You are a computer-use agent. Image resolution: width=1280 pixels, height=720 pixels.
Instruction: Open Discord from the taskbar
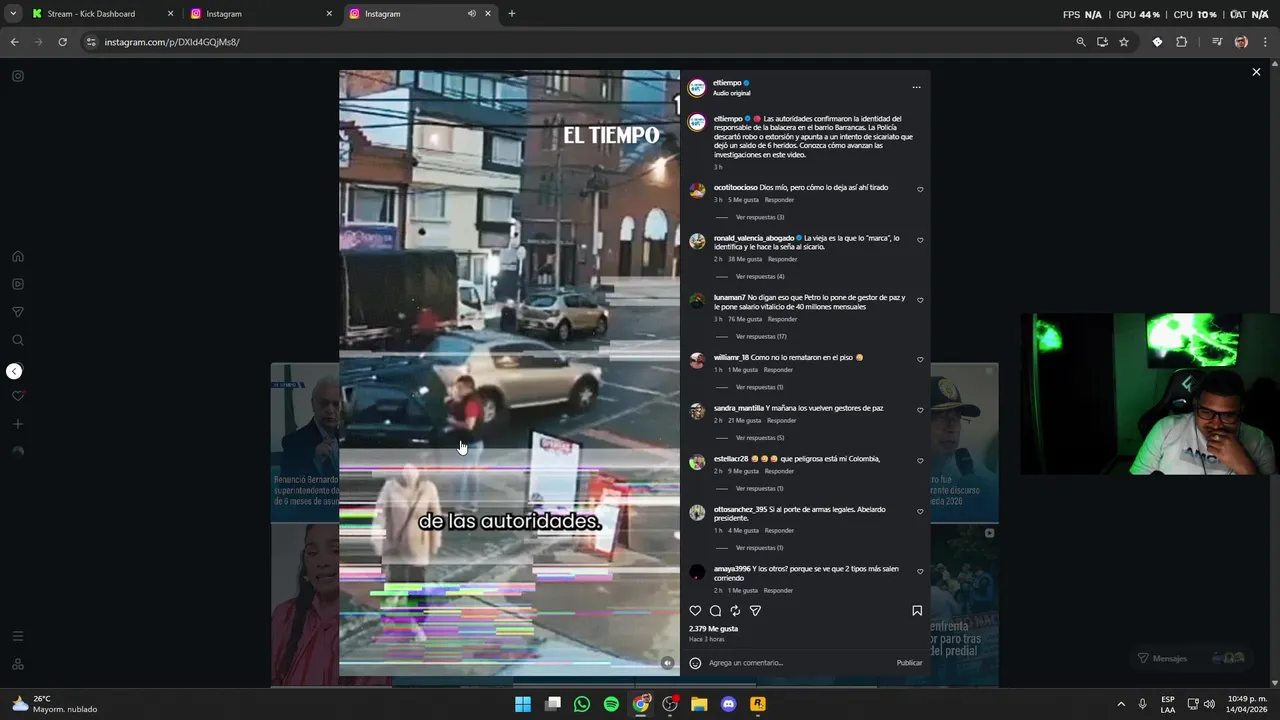728,704
